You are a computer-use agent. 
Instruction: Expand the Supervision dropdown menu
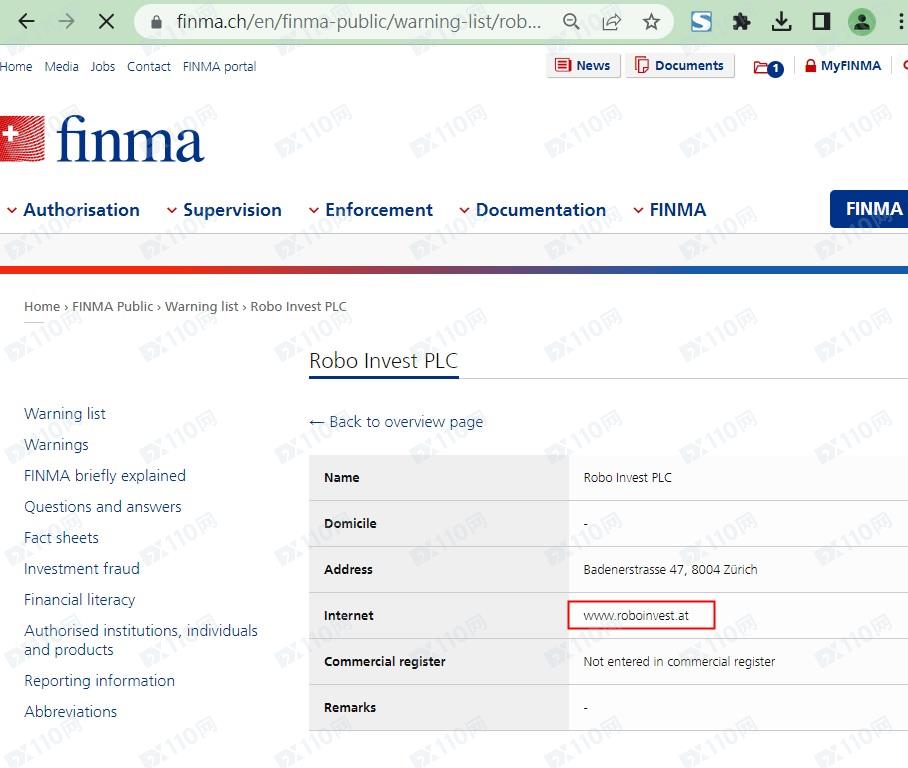[x=224, y=210]
